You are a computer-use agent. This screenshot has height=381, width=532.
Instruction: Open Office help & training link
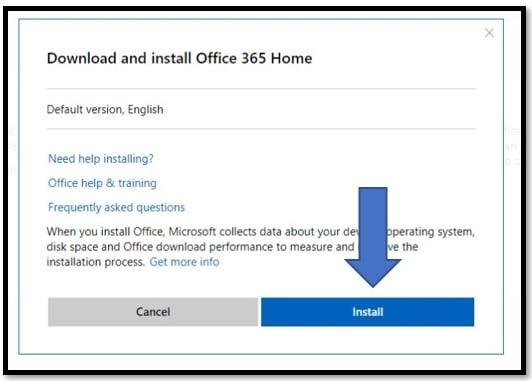click(102, 183)
